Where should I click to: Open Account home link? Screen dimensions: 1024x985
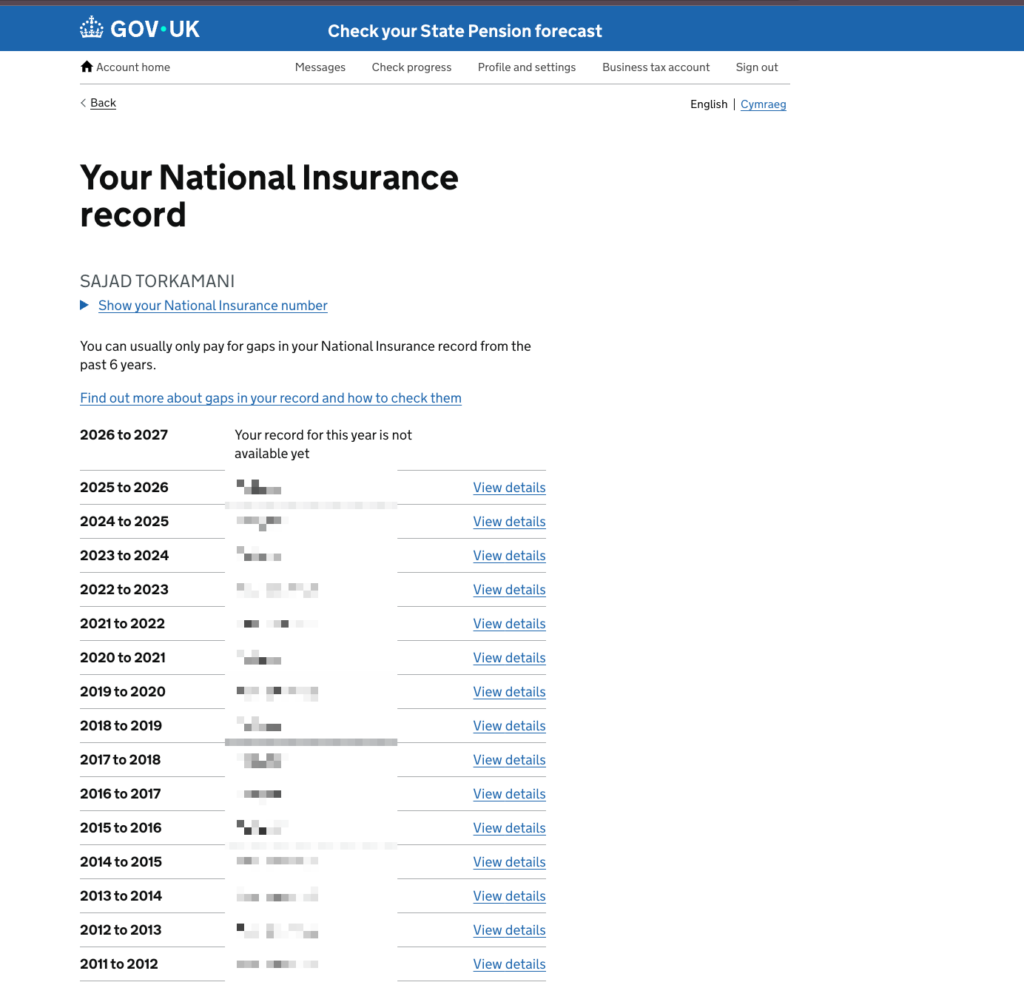point(133,67)
